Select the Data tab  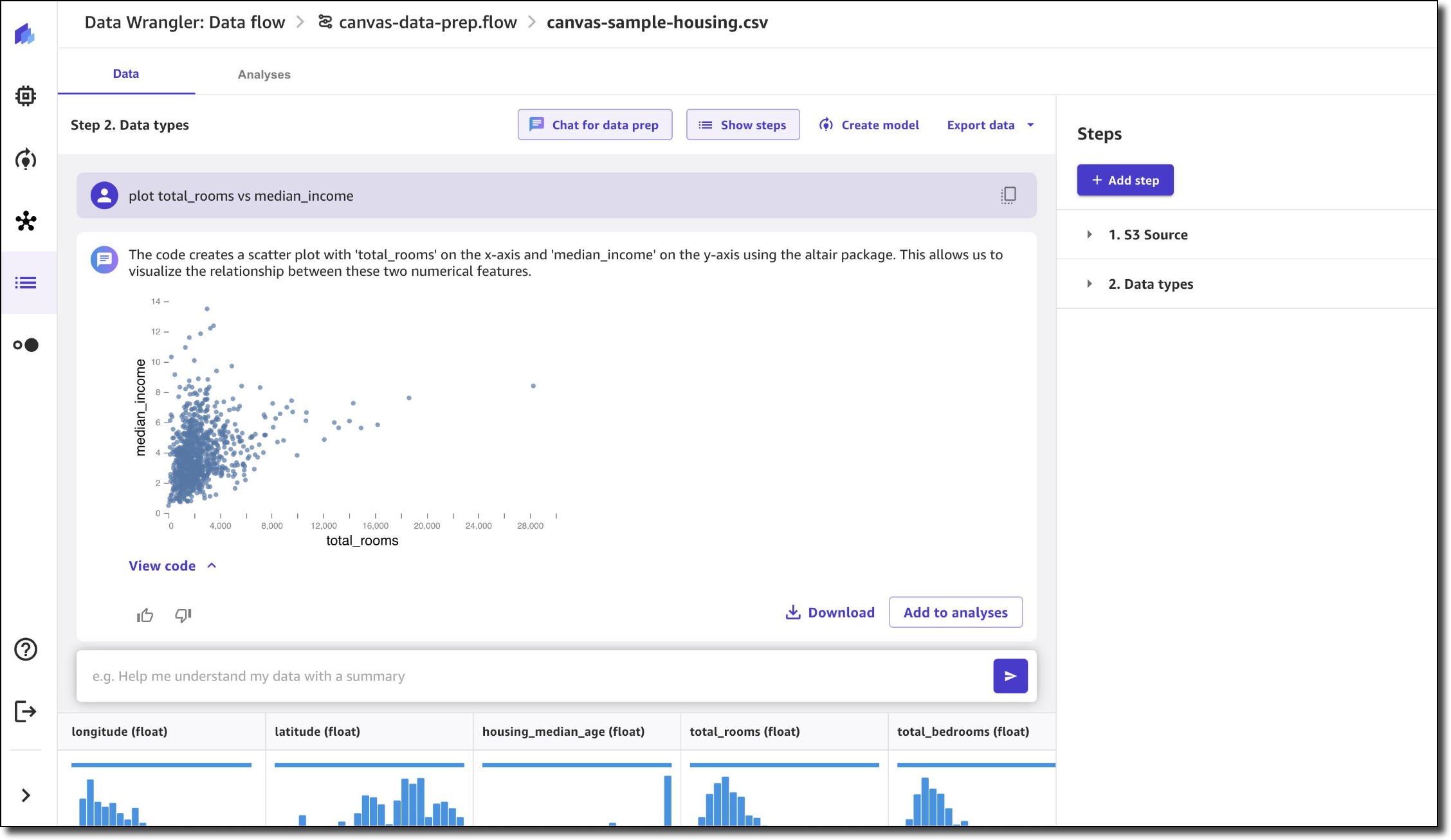click(x=126, y=74)
